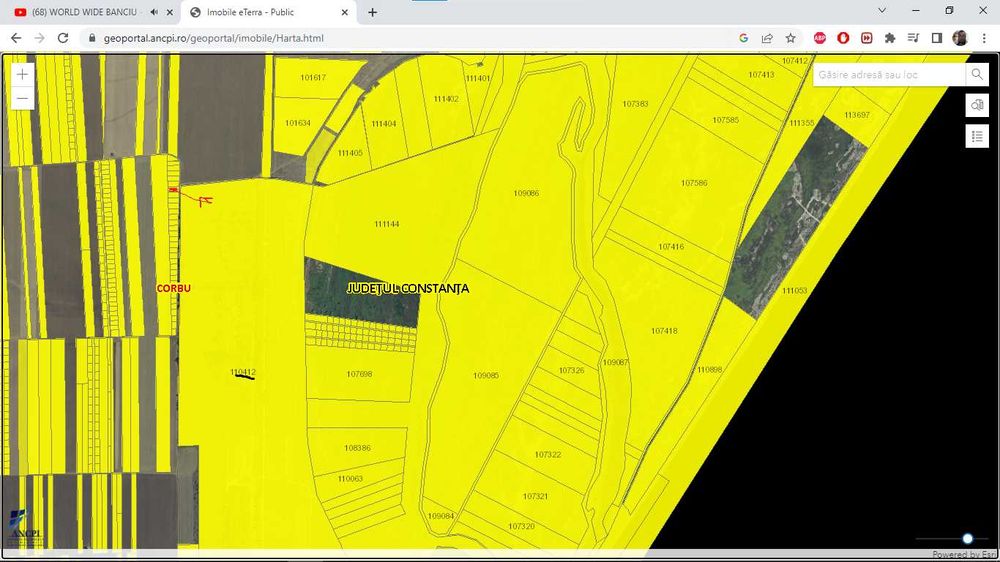The height and width of the screenshot is (562, 1000).
Task: Click the map search magnifier button
Action: coord(977,75)
